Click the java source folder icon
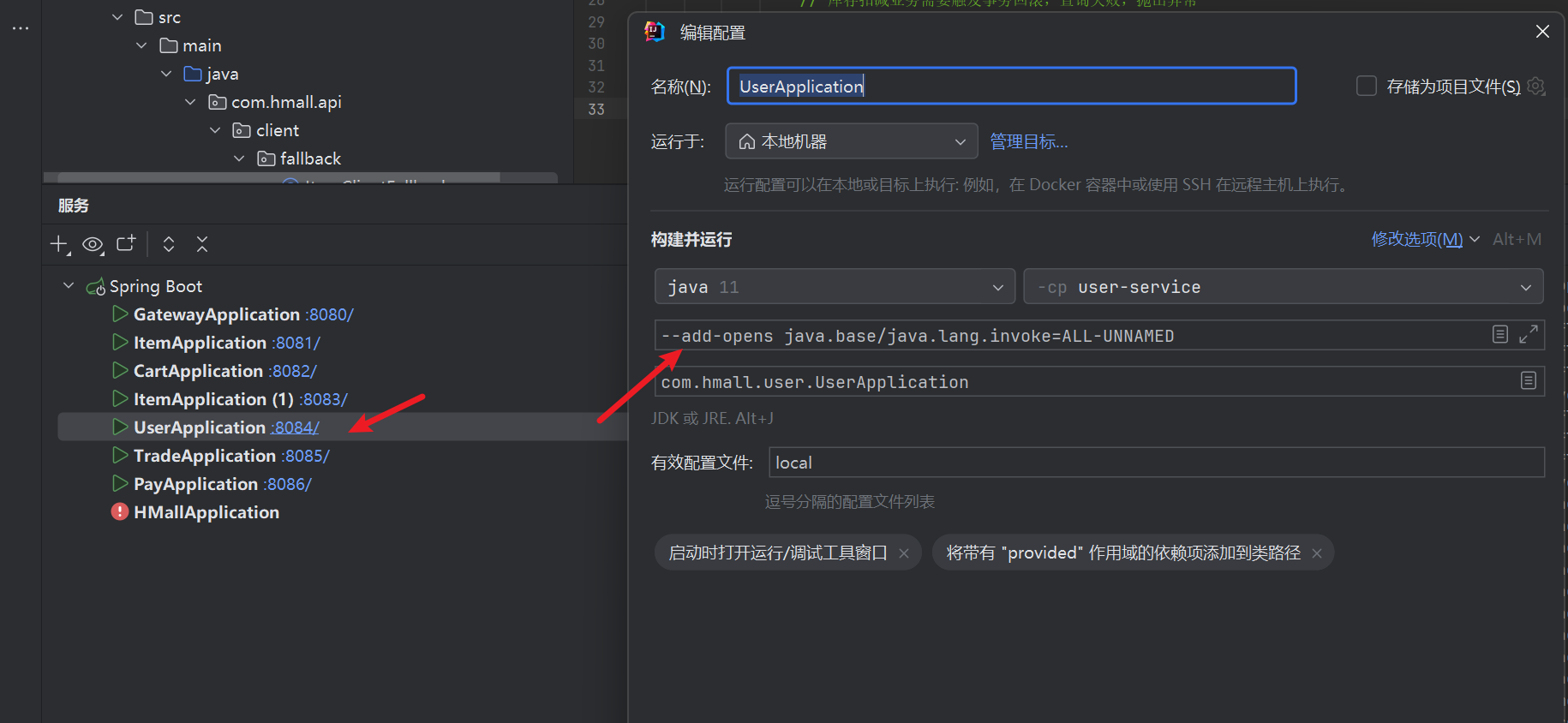Image resolution: width=1568 pixels, height=723 pixels. pyautogui.click(x=193, y=74)
